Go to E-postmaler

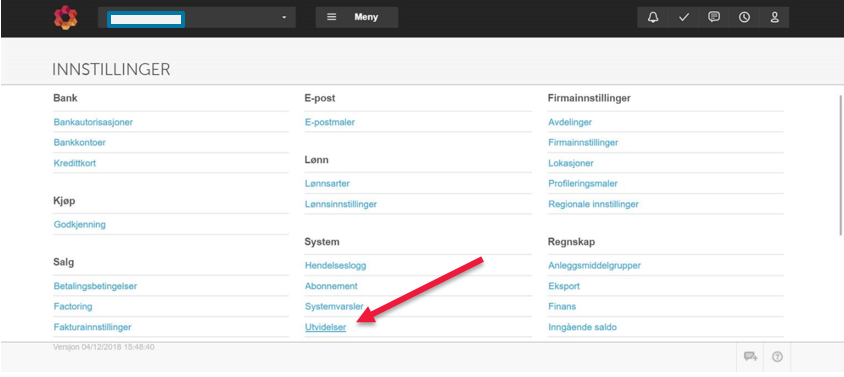(330, 122)
